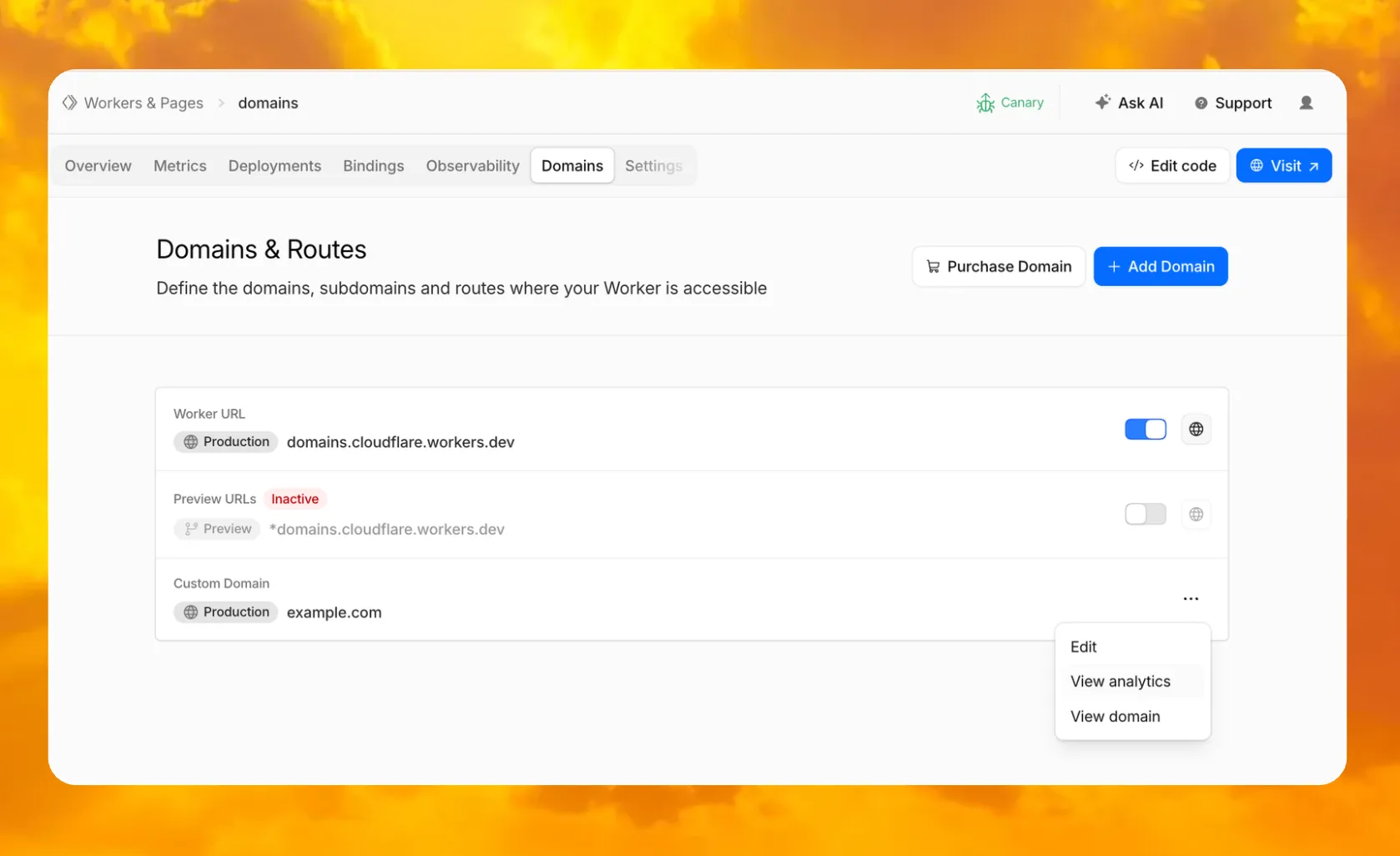1400x856 pixels.
Task: Click the Edit code button
Action: [x=1172, y=165]
